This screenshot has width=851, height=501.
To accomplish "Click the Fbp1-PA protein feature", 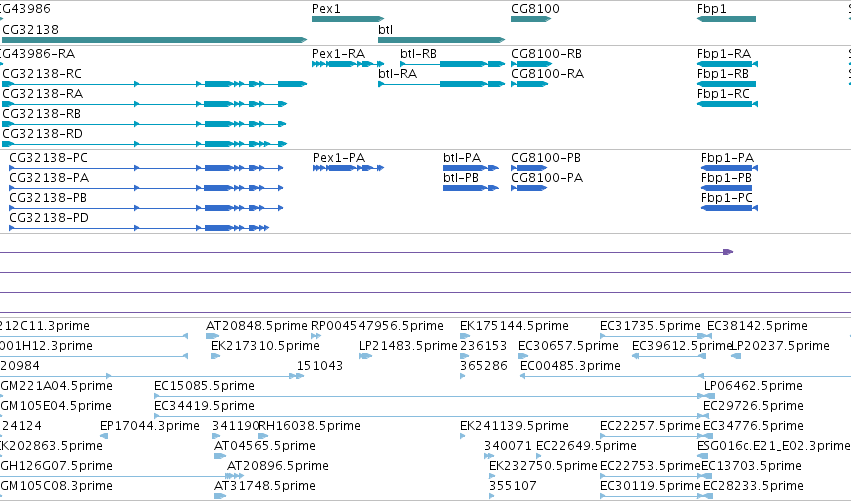I will [729, 168].
